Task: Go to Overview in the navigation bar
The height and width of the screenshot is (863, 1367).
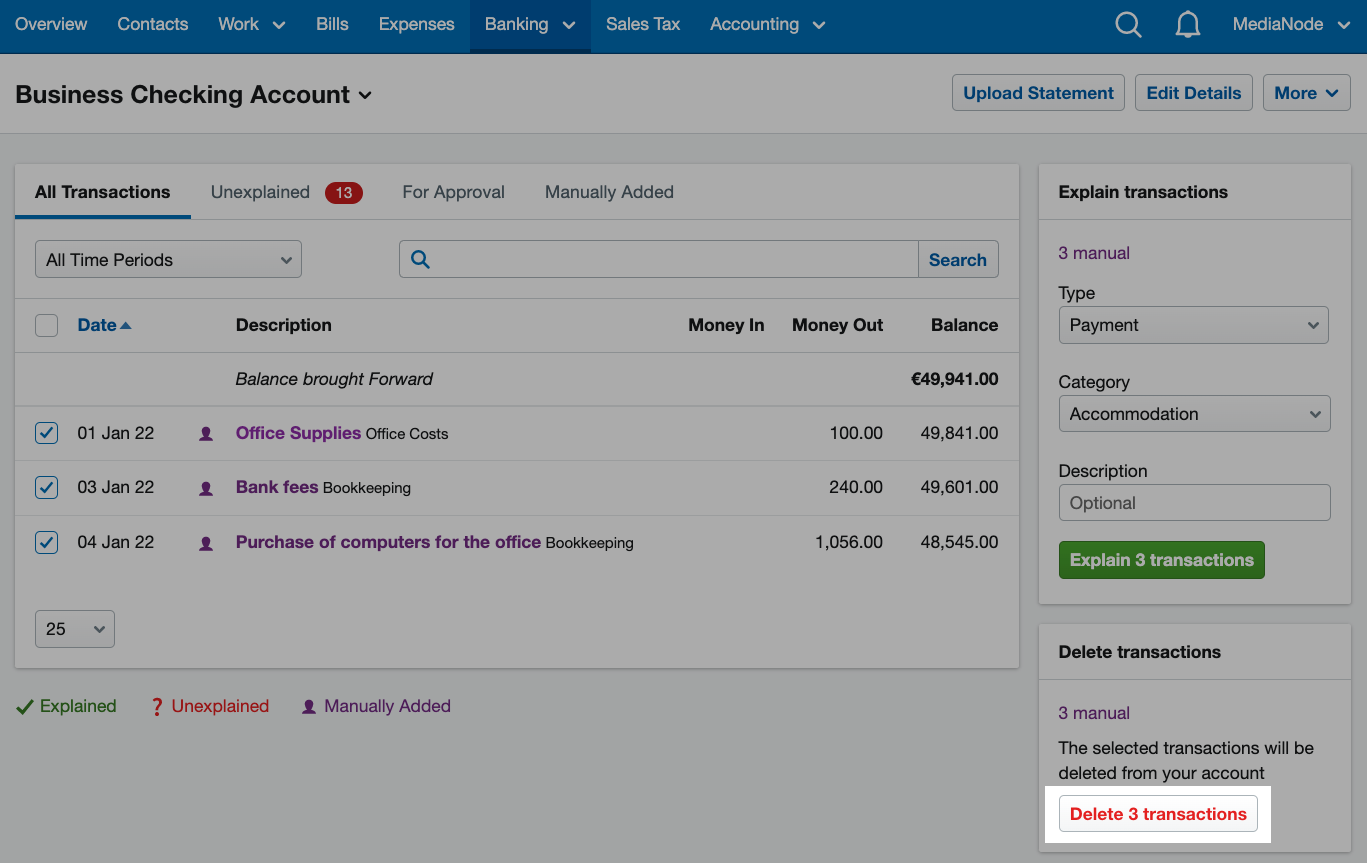Action: (x=51, y=24)
